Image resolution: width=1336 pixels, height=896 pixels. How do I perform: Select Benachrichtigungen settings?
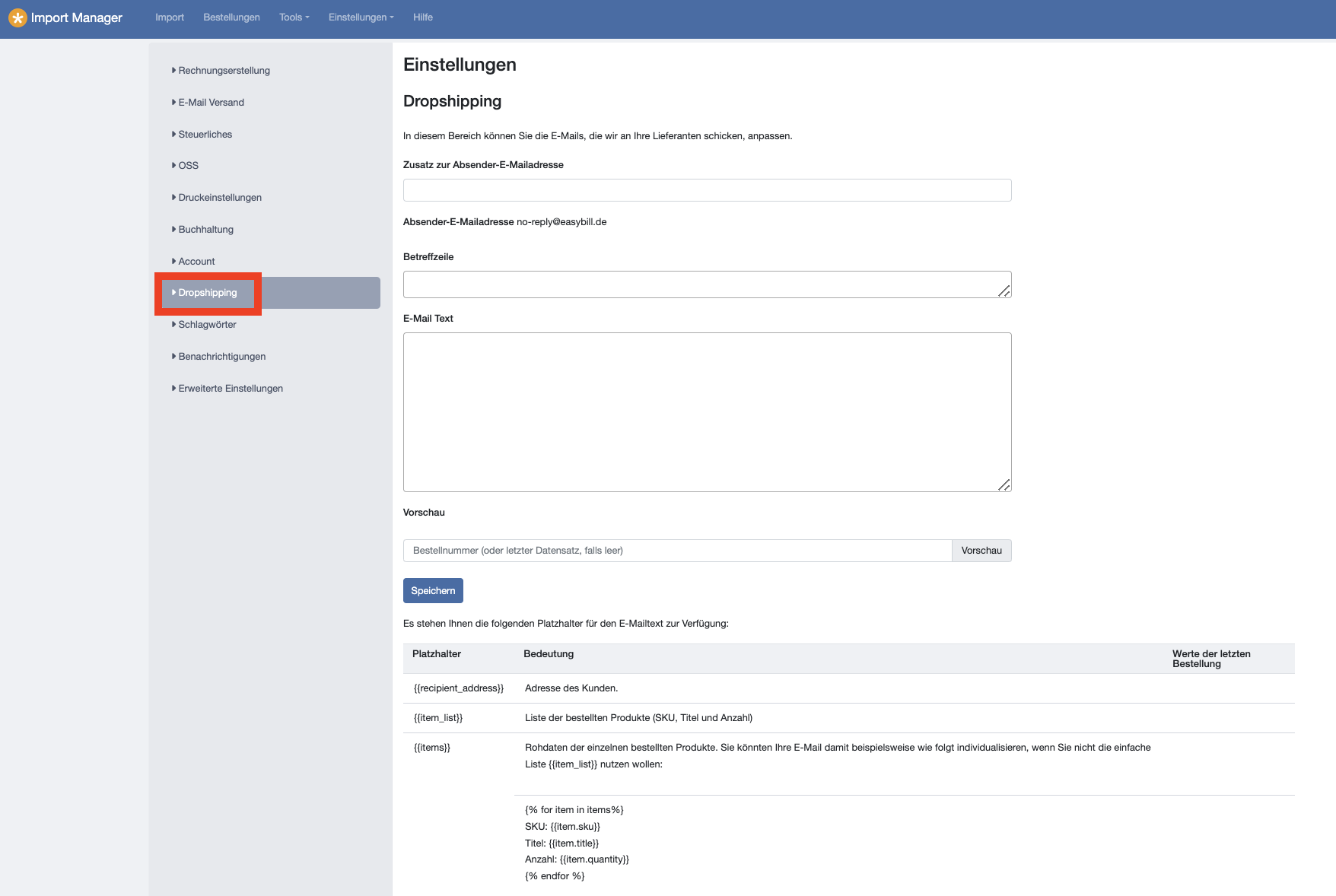pyautogui.click(x=221, y=357)
